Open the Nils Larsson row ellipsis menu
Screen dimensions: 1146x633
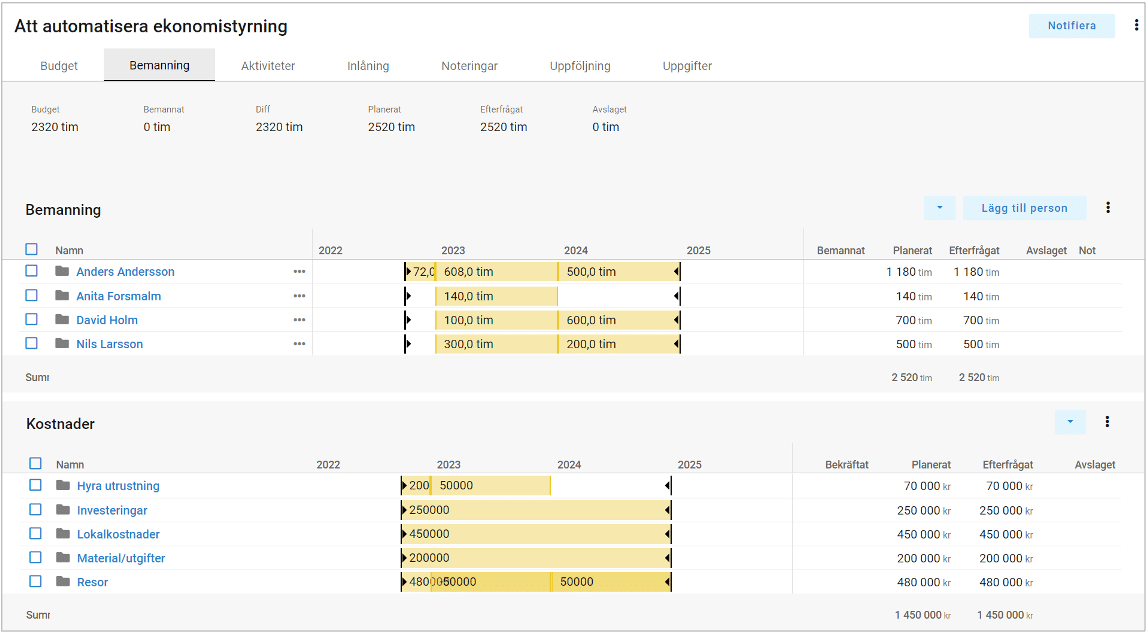tap(299, 344)
